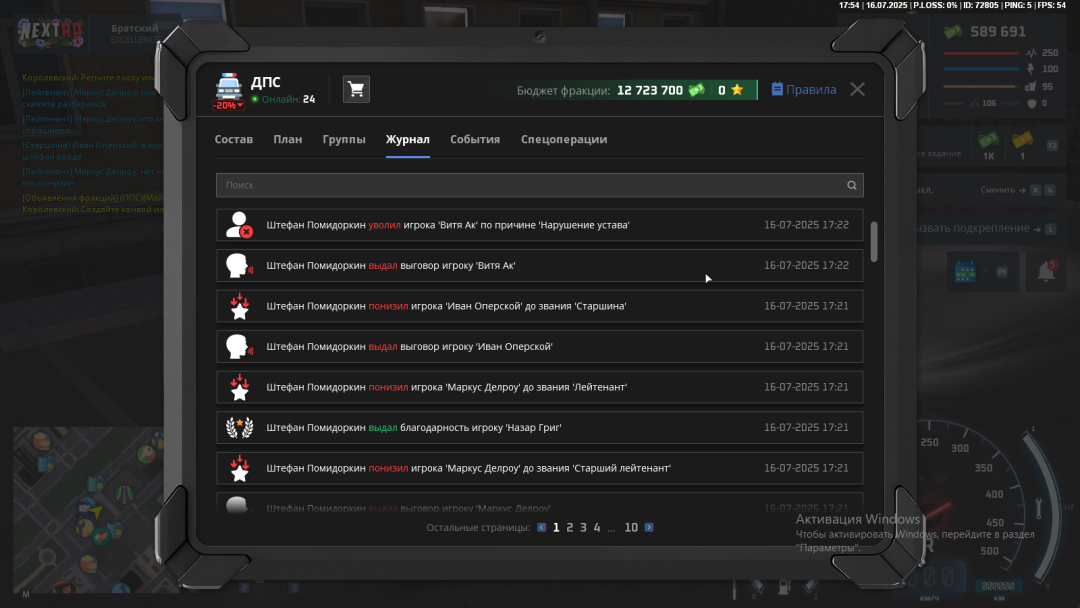Screen dimensions: 1080x608
Task: Click the fired-player icon for 'Витя Ак'
Action: 239,224
